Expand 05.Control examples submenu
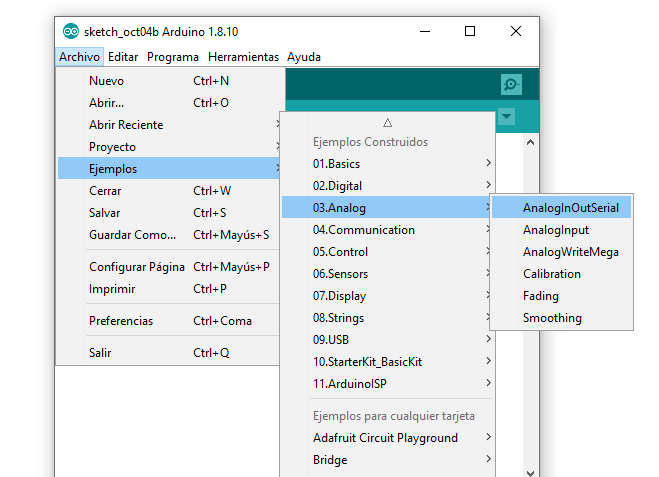The width and height of the screenshot is (659, 477). click(x=386, y=251)
